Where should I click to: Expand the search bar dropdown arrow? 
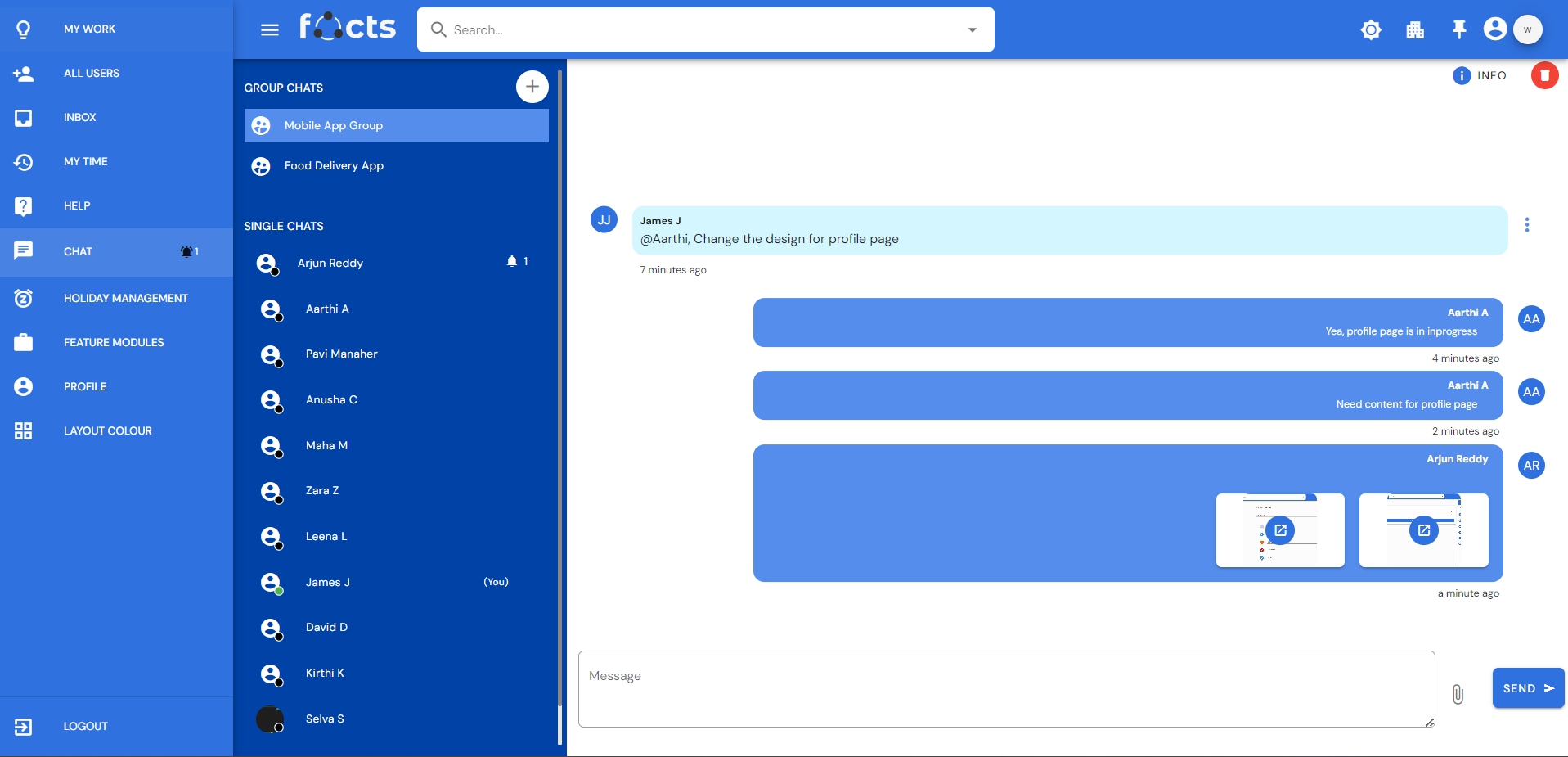pyautogui.click(x=972, y=30)
